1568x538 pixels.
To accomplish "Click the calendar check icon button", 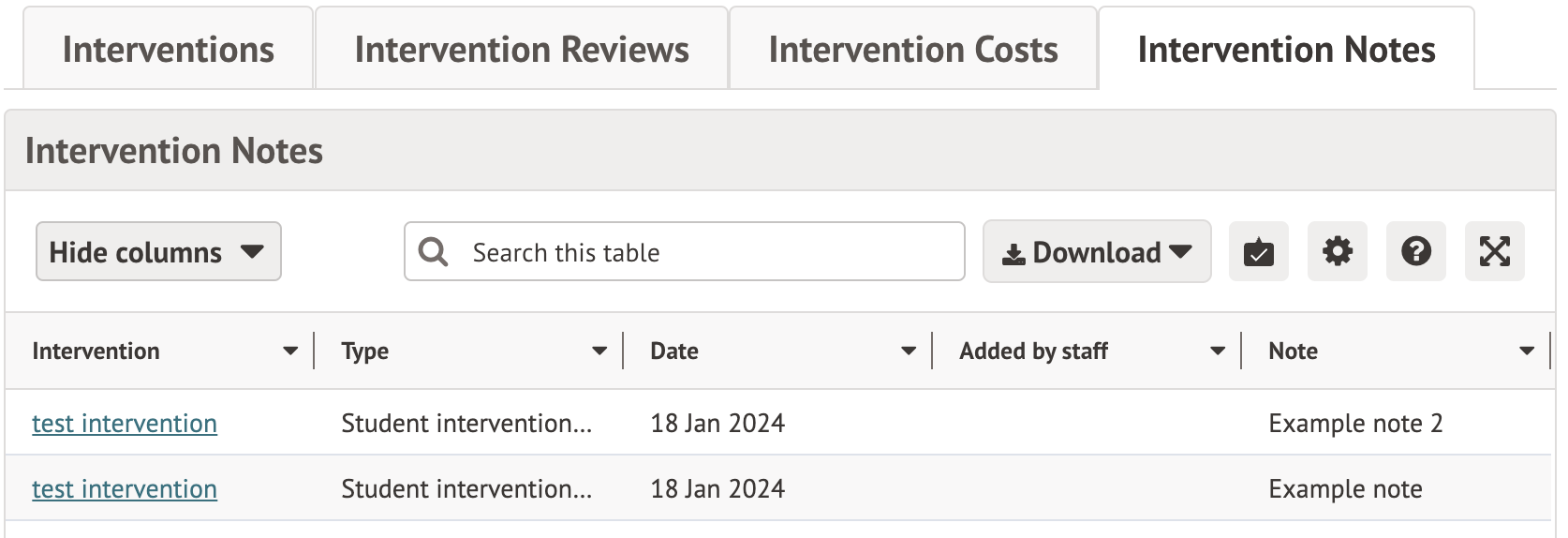I will coord(1258,252).
